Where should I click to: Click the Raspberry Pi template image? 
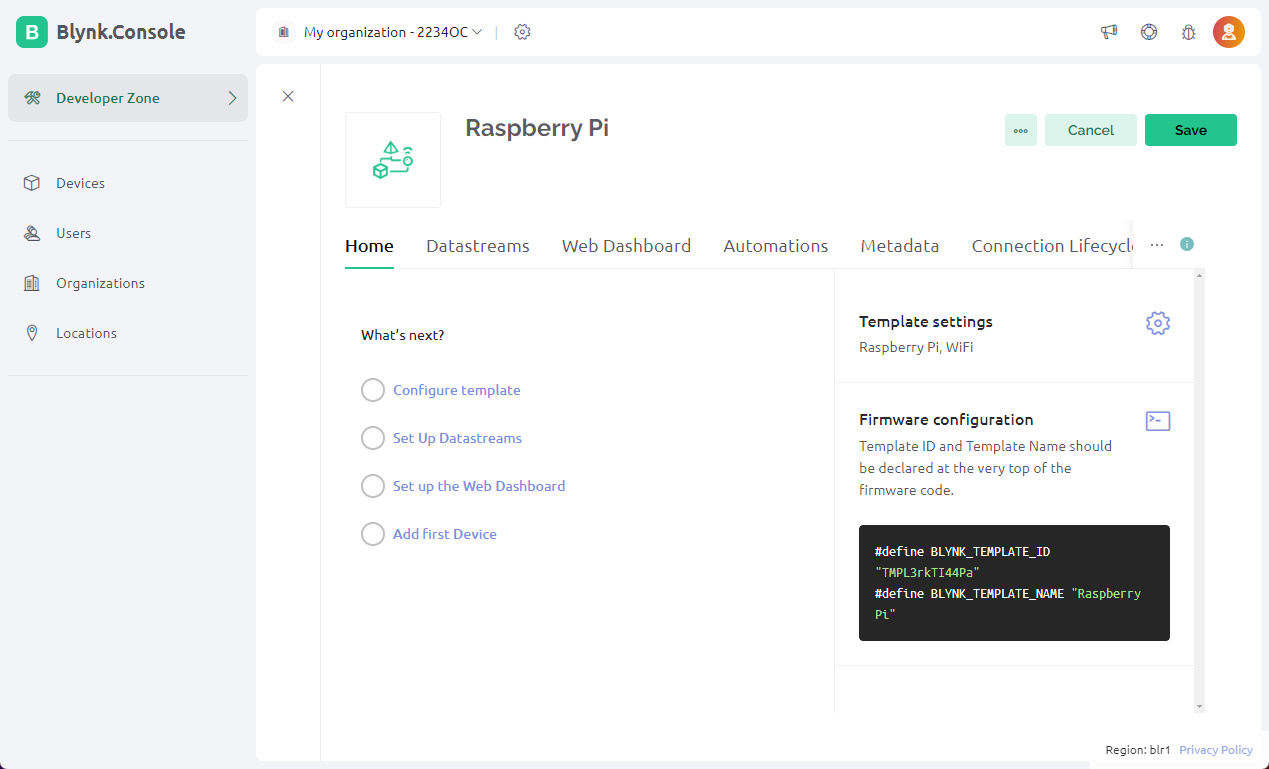[393, 160]
